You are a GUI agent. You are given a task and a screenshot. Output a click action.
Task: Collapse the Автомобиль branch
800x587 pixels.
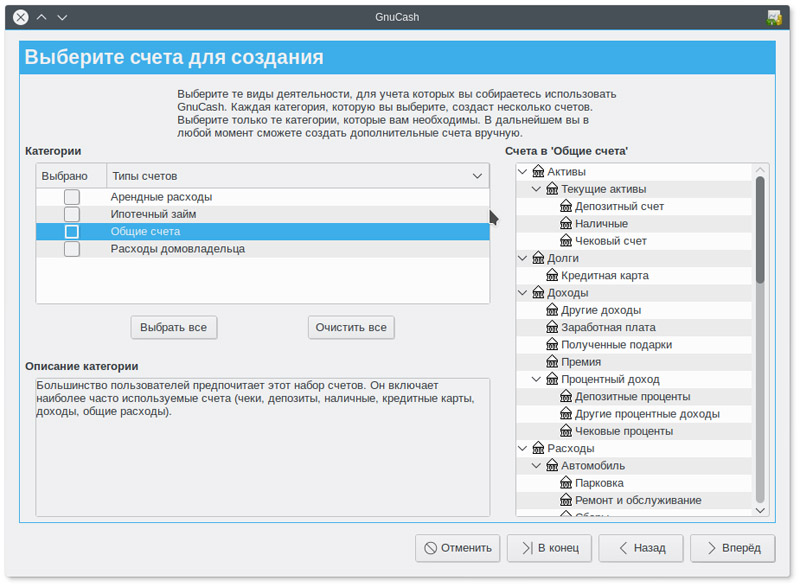(x=536, y=466)
